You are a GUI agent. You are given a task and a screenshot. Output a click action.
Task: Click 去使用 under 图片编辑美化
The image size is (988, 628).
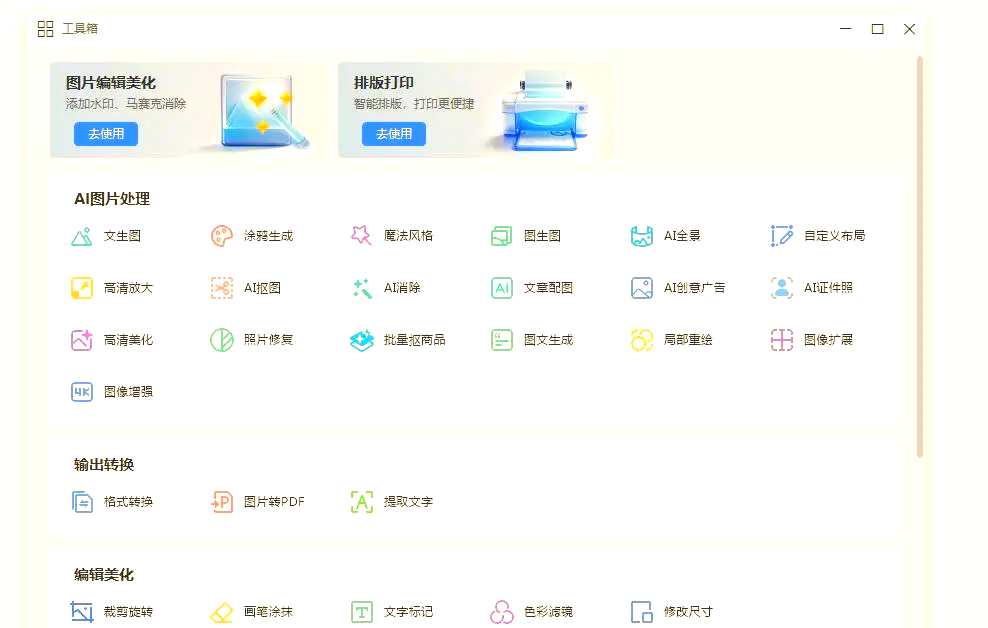[106, 134]
